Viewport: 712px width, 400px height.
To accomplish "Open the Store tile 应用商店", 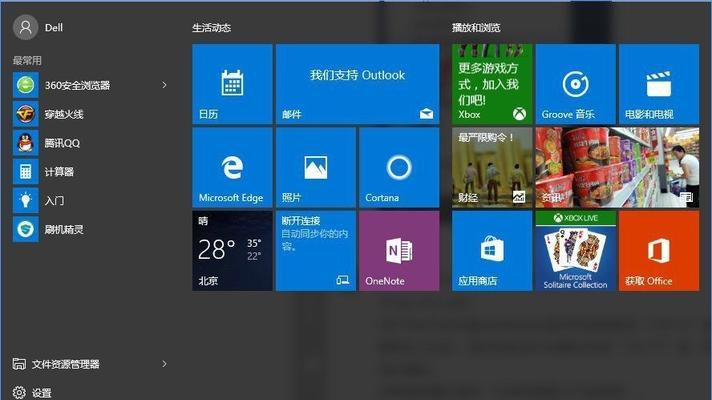I will click(x=492, y=251).
